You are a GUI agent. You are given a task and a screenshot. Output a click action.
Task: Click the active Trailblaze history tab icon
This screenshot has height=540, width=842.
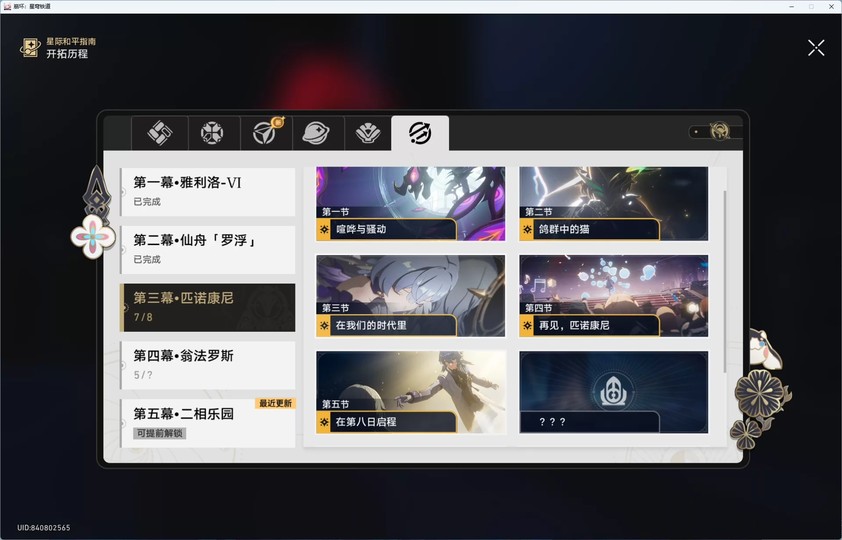coord(420,133)
